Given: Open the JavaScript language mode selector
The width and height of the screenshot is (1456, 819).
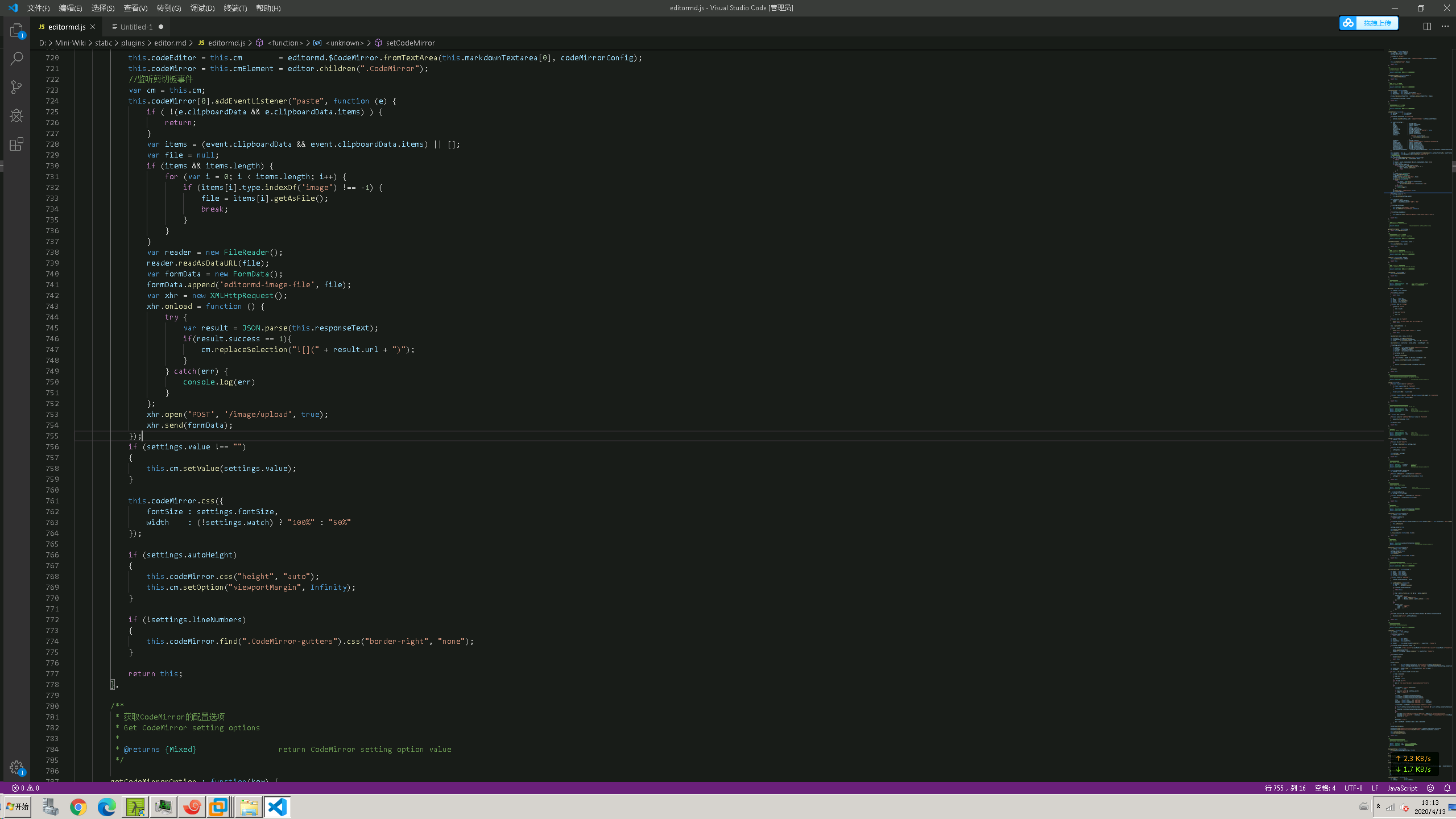Looking at the screenshot, I should tap(1402, 788).
